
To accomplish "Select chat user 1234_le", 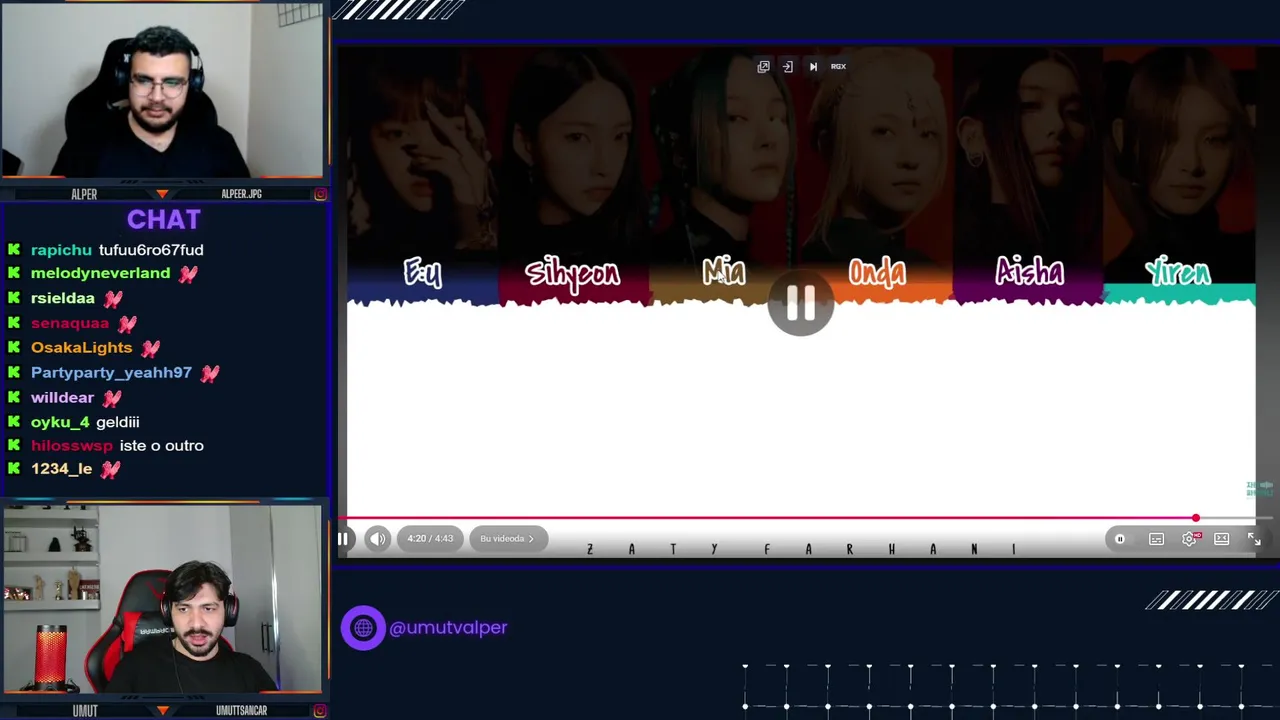I will pyautogui.click(x=61, y=469).
